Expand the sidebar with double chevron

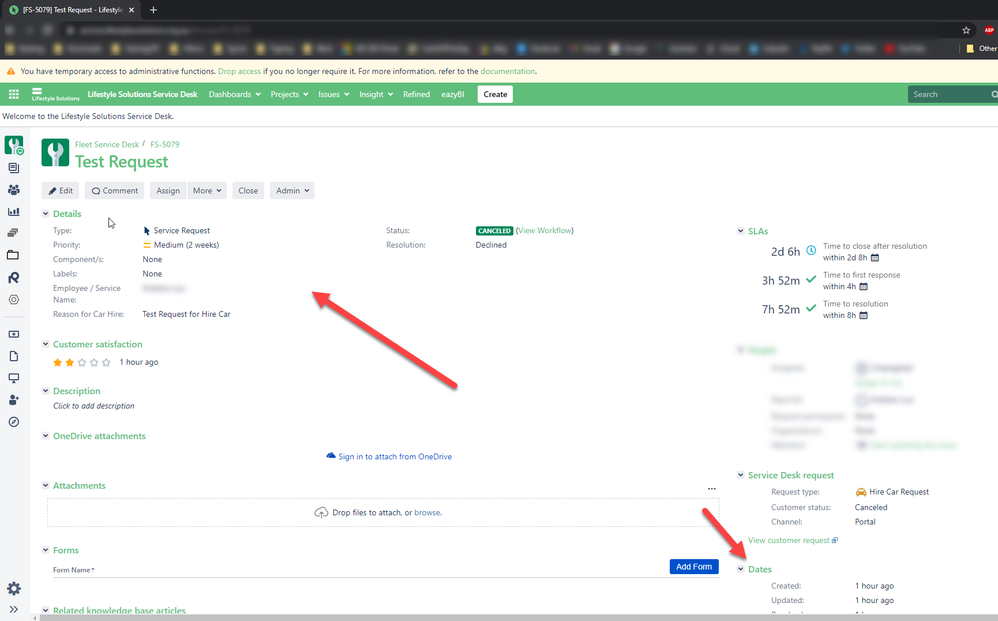pos(13,610)
